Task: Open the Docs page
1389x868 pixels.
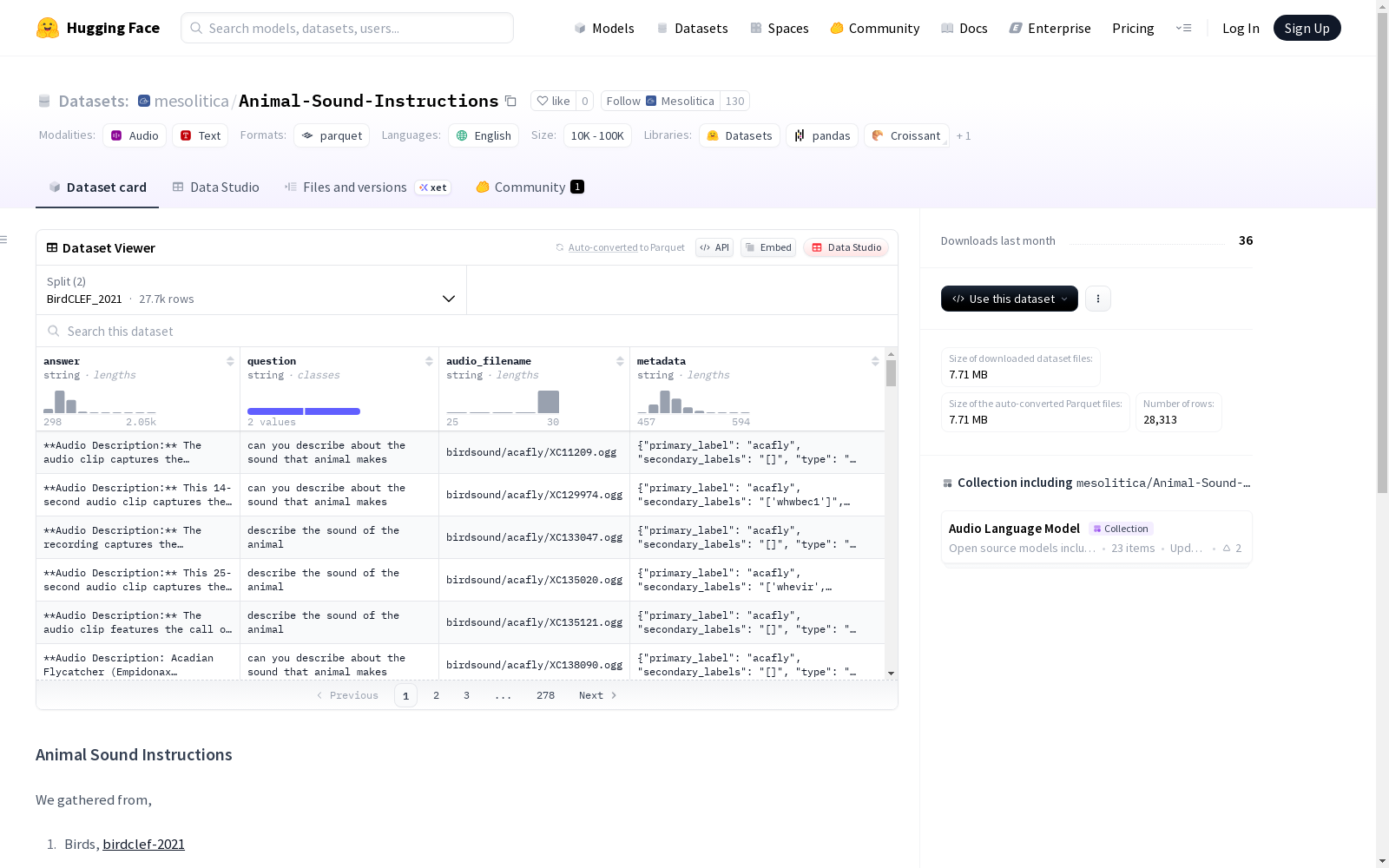Action: click(964, 28)
